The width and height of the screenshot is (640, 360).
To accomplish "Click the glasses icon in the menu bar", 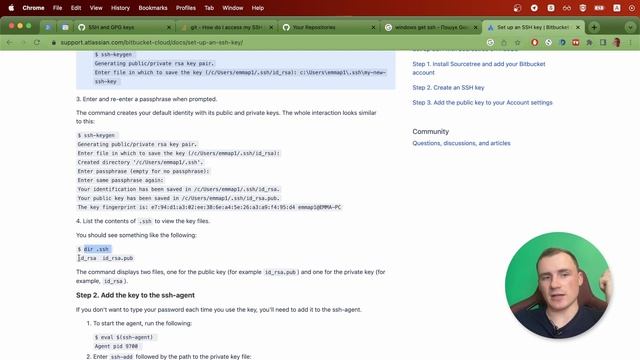I will (567, 8).
